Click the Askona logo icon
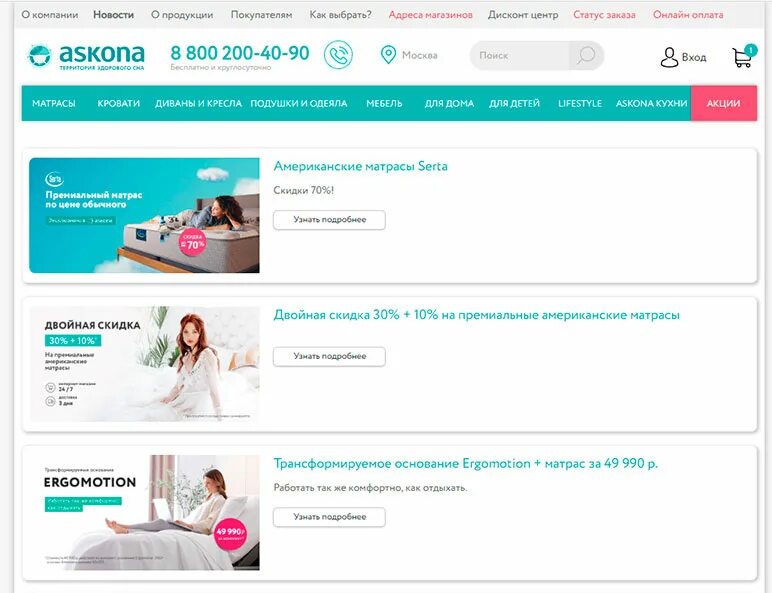 pos(39,55)
